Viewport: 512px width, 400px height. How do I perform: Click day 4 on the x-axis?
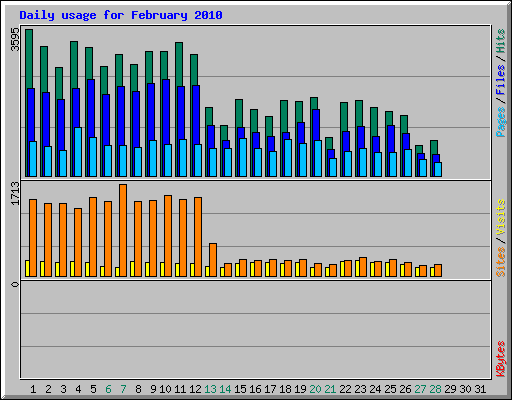tap(78, 389)
